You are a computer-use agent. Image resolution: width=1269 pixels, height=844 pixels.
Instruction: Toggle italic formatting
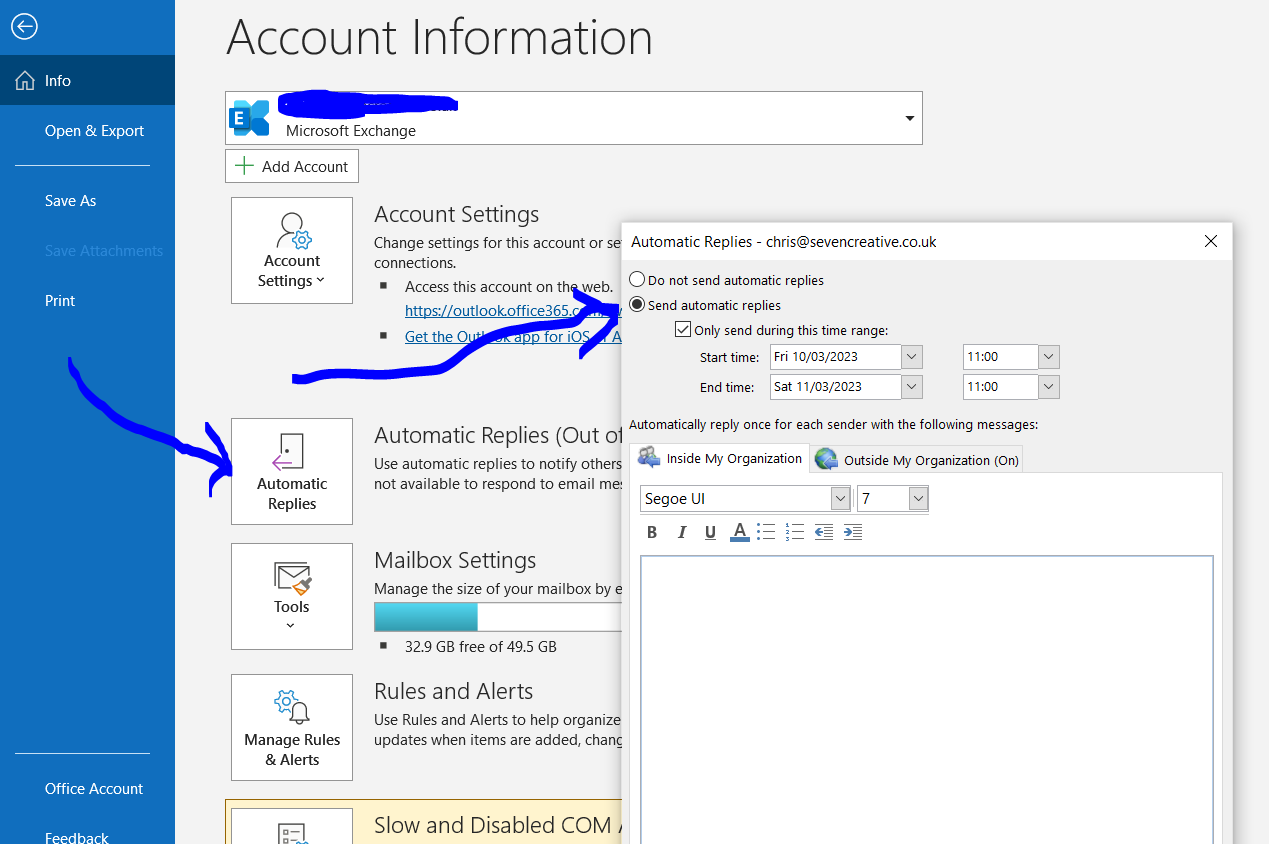point(681,532)
